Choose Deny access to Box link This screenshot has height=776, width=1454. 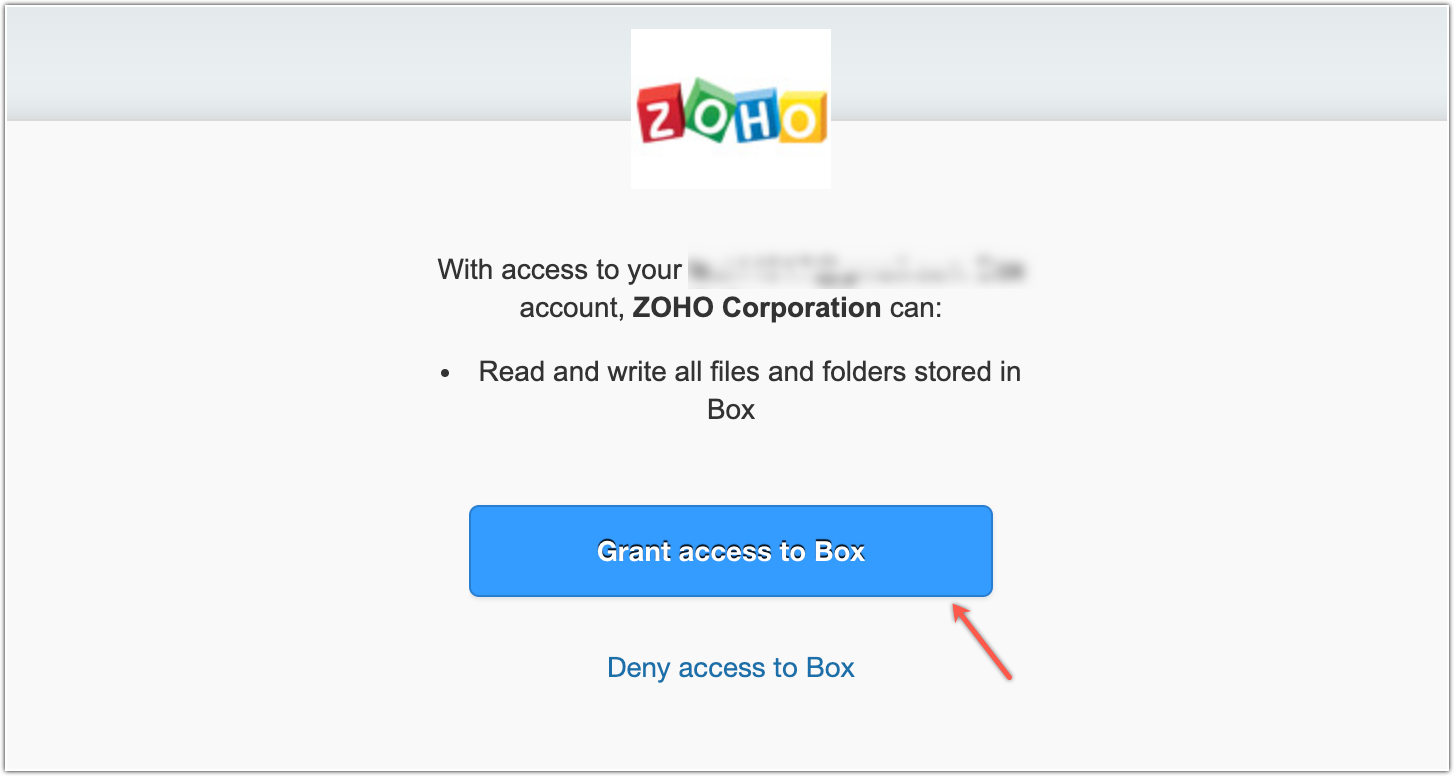coord(730,668)
